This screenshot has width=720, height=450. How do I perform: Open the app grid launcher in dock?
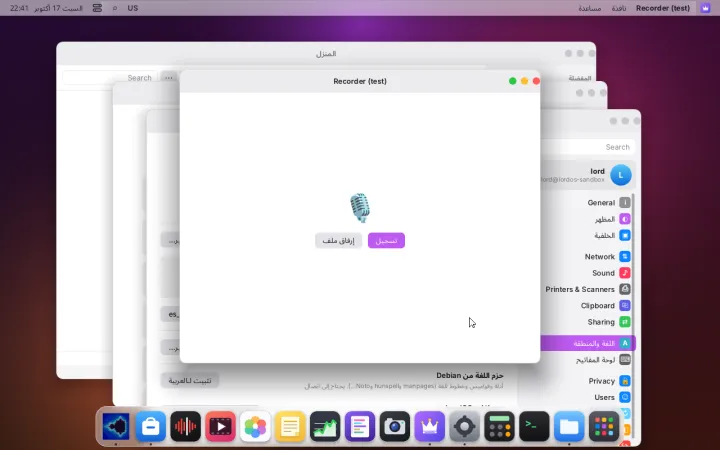coord(604,427)
